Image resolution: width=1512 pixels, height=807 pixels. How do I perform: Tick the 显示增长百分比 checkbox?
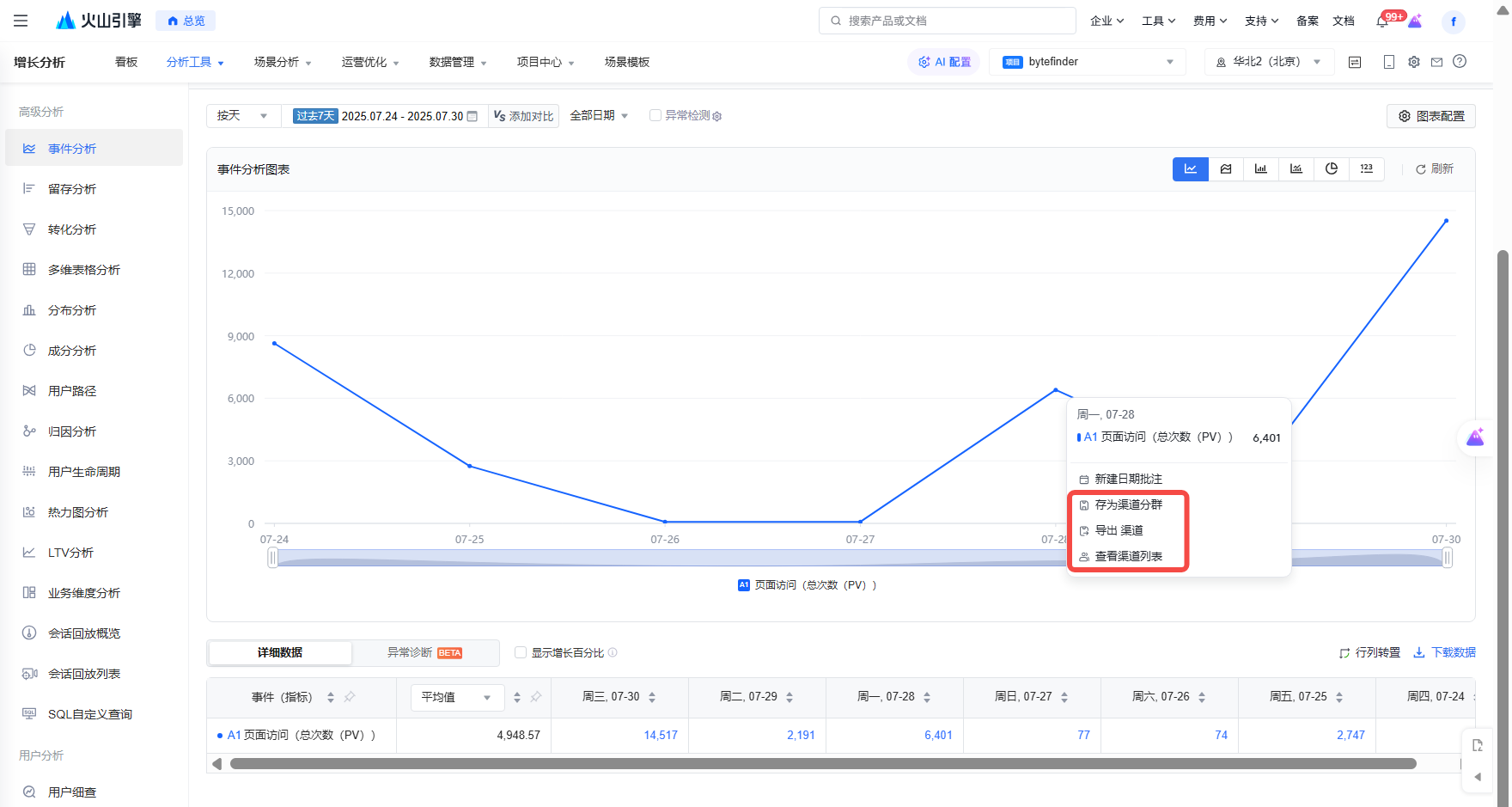[x=520, y=652]
